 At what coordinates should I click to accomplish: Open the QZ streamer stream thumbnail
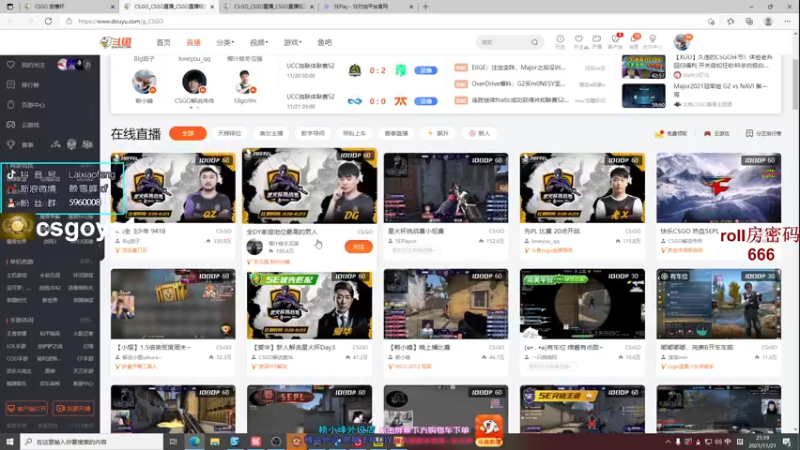[173, 188]
